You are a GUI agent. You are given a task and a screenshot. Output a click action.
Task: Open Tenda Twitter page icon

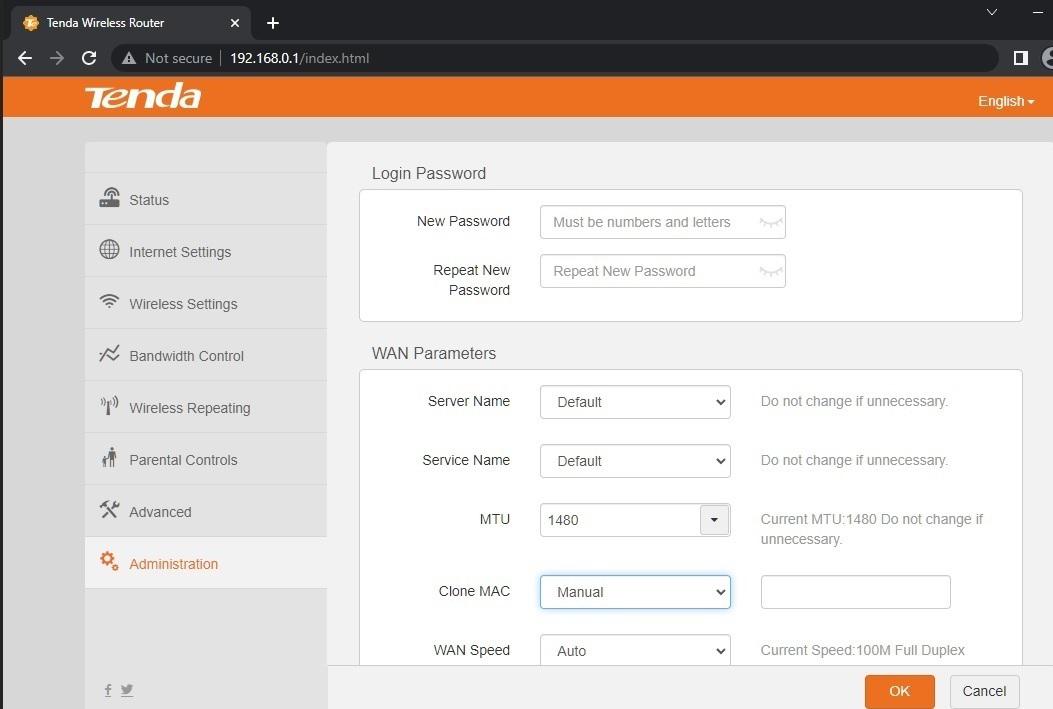[127, 690]
